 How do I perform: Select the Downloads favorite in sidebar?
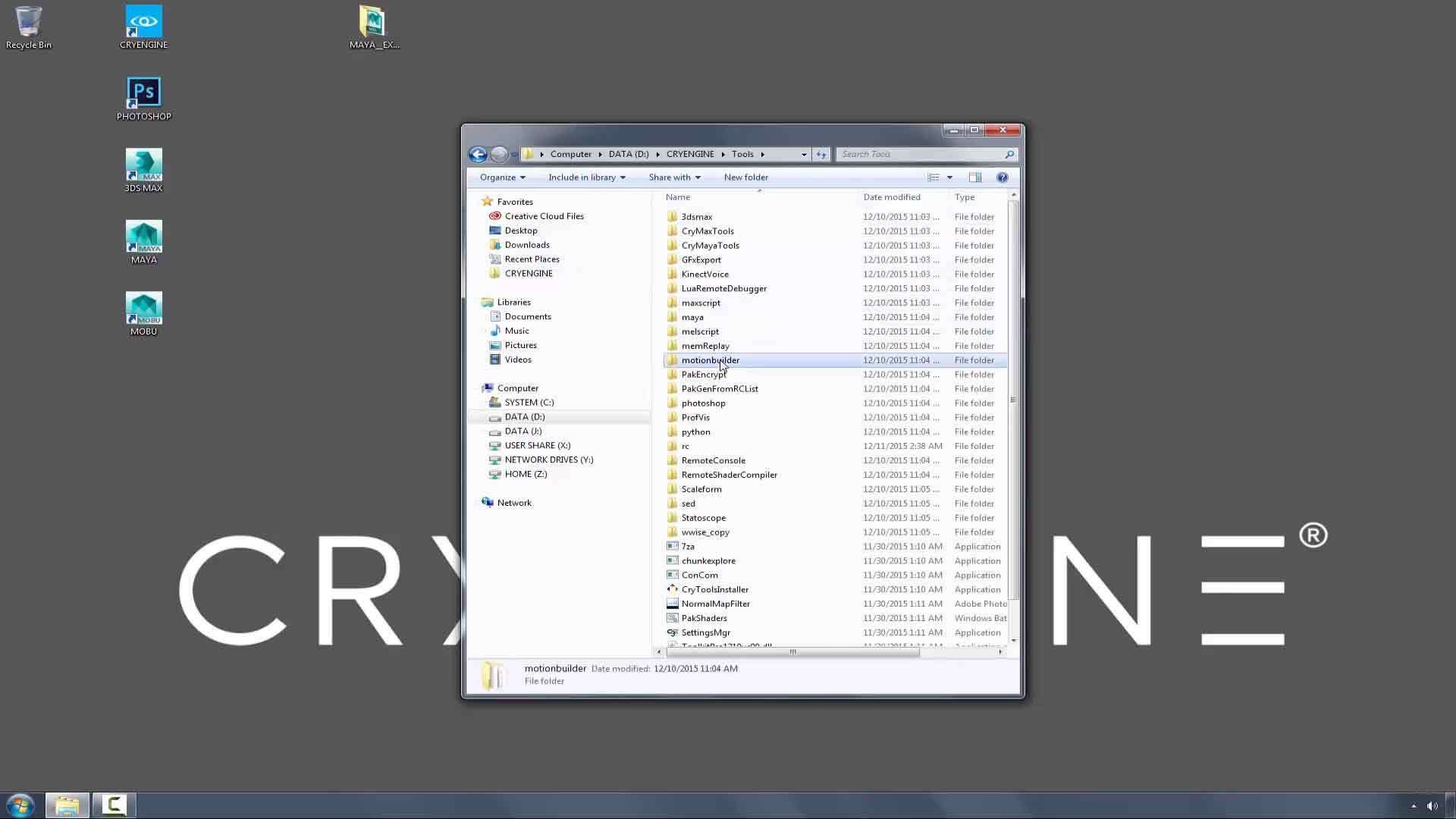click(x=526, y=244)
